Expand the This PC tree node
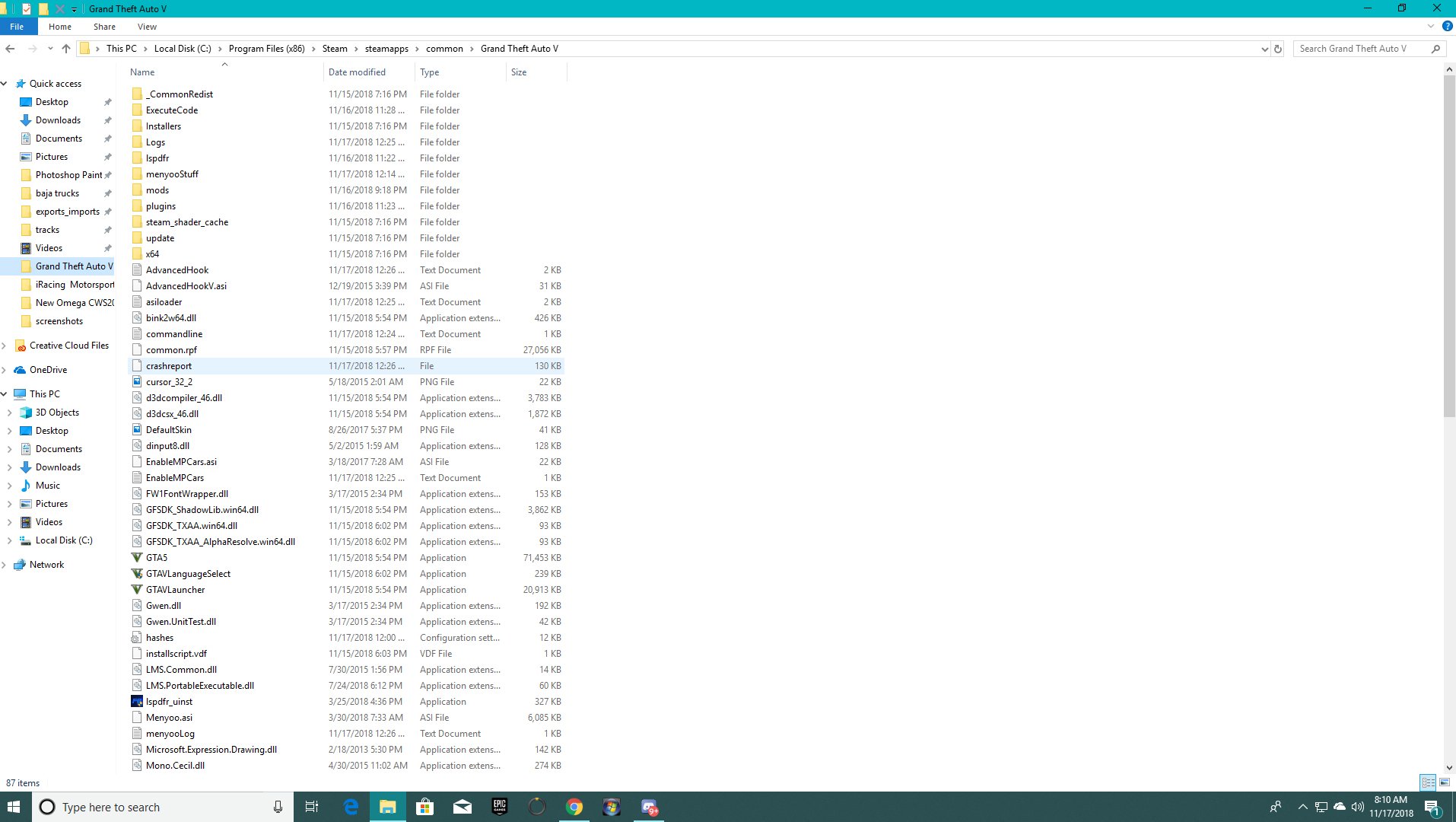 point(5,394)
